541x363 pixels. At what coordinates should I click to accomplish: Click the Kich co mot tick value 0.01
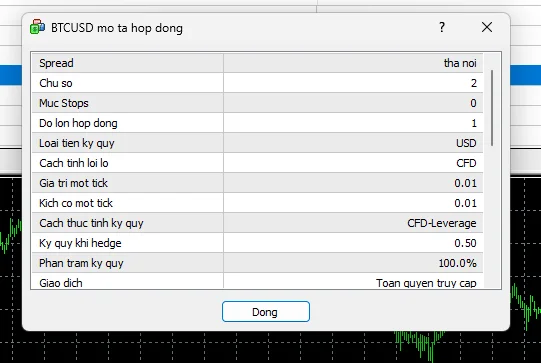pyautogui.click(x=465, y=203)
